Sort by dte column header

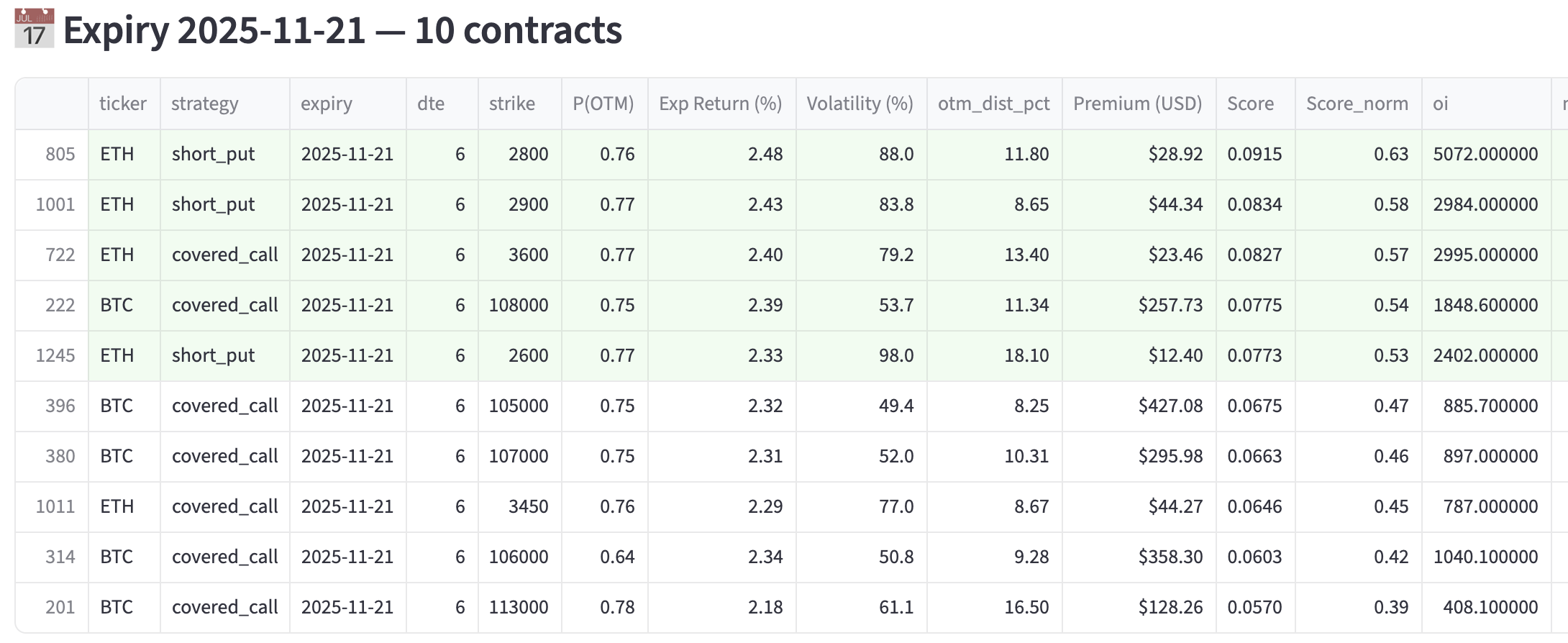[430, 104]
